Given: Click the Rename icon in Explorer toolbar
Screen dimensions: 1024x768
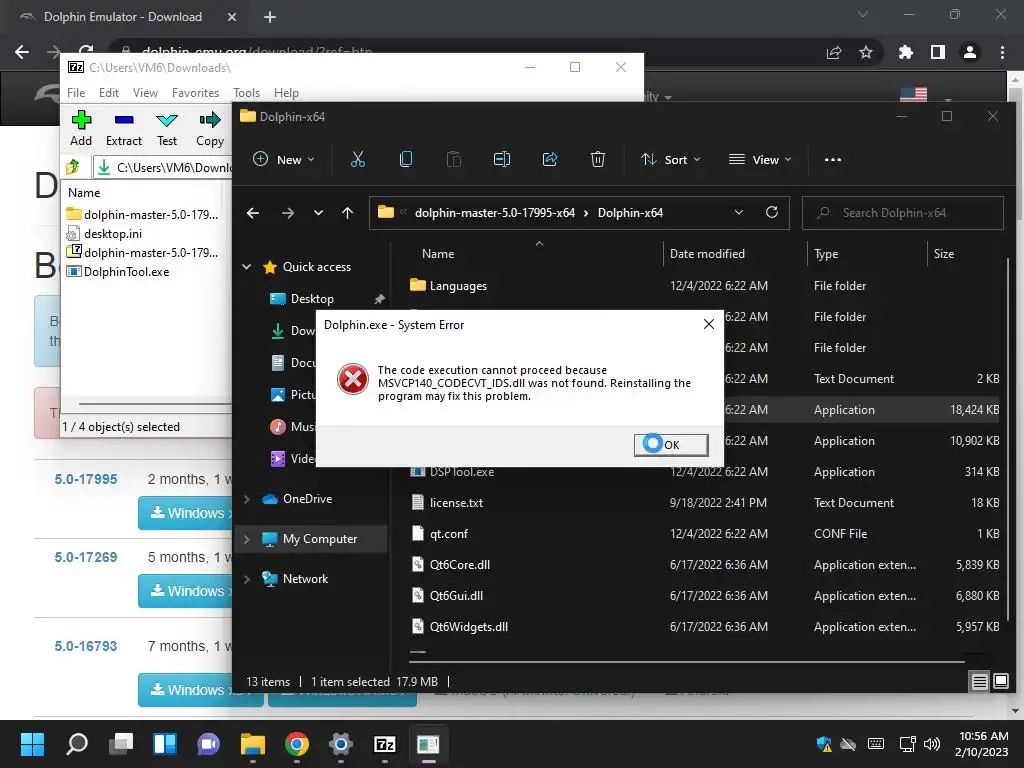Looking at the screenshot, I should 502,159.
